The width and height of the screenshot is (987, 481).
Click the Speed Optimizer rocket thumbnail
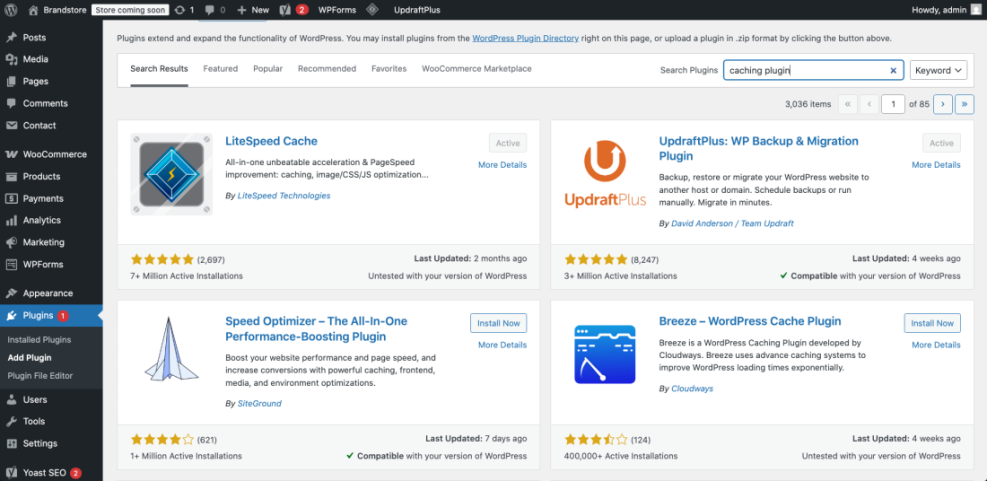click(171, 349)
